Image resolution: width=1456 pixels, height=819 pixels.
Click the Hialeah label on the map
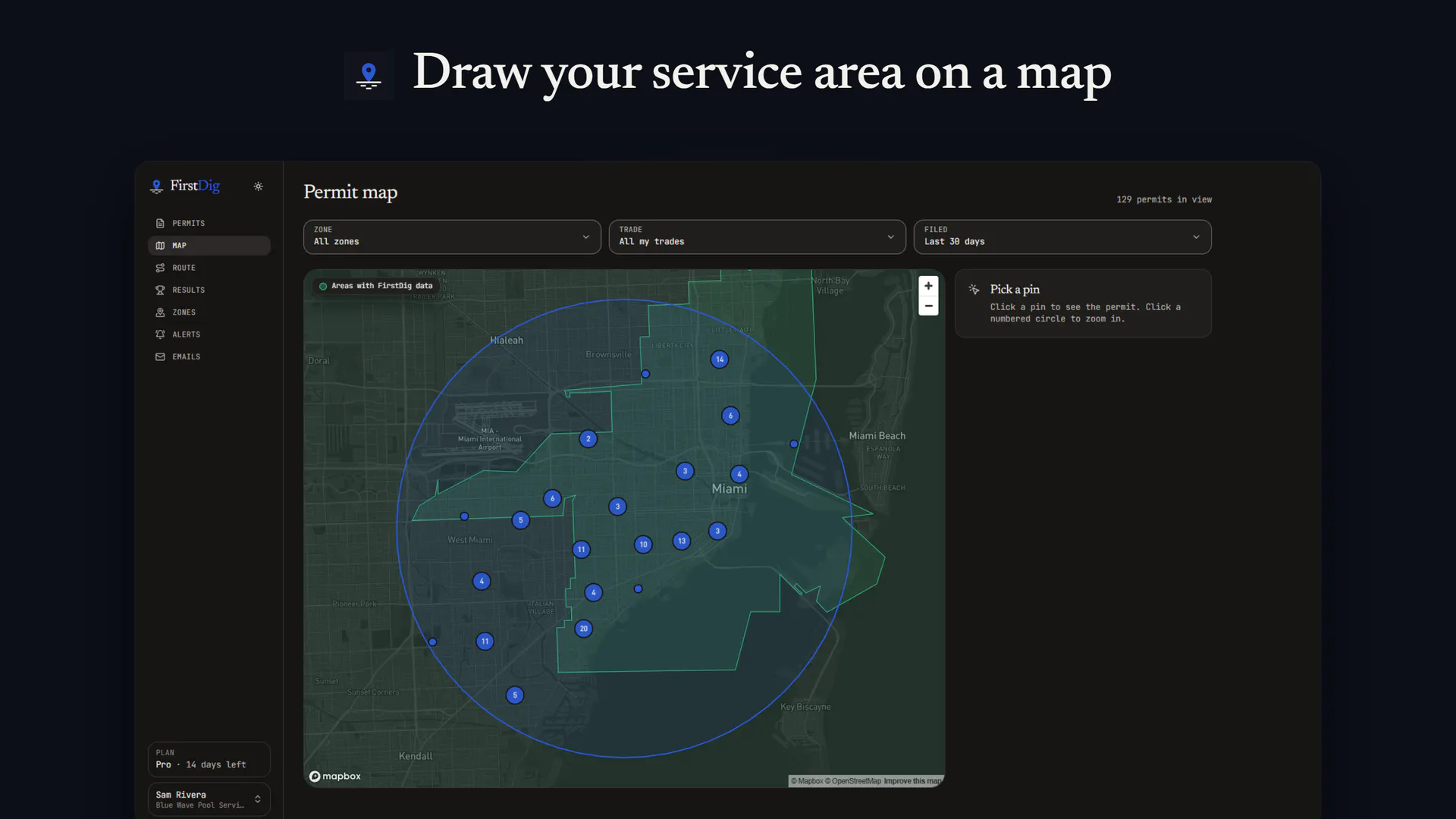(x=507, y=340)
